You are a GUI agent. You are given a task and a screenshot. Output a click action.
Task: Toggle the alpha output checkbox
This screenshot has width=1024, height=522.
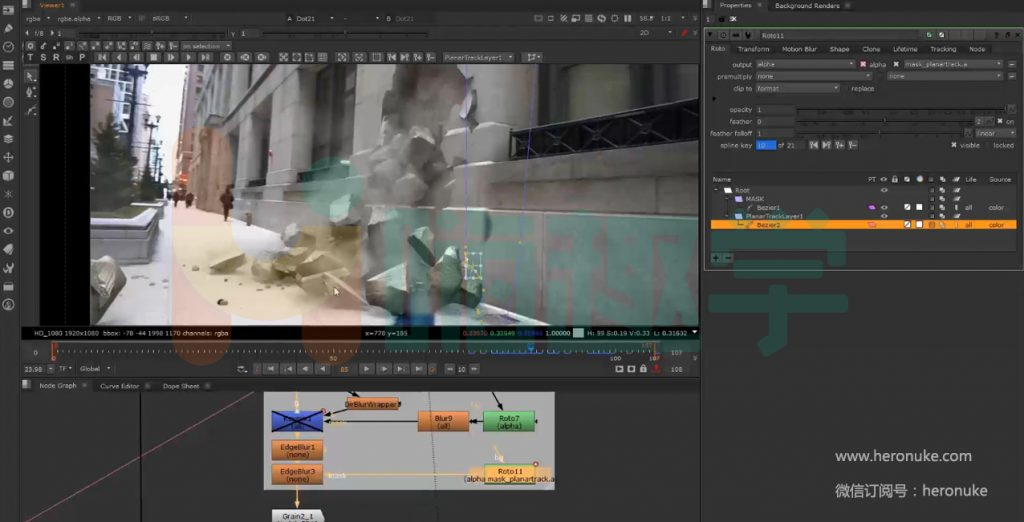(x=864, y=64)
